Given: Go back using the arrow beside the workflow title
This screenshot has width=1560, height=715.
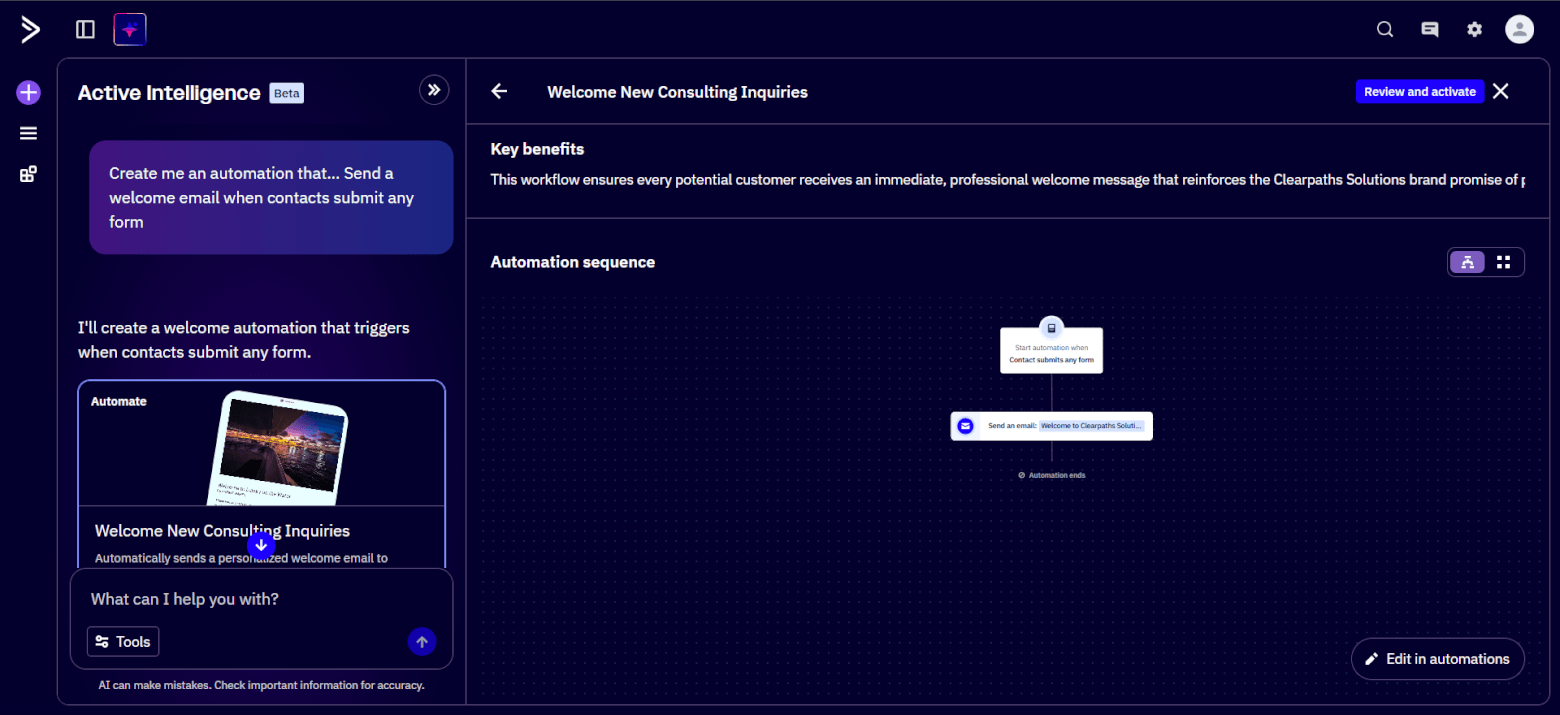Looking at the screenshot, I should click(499, 91).
